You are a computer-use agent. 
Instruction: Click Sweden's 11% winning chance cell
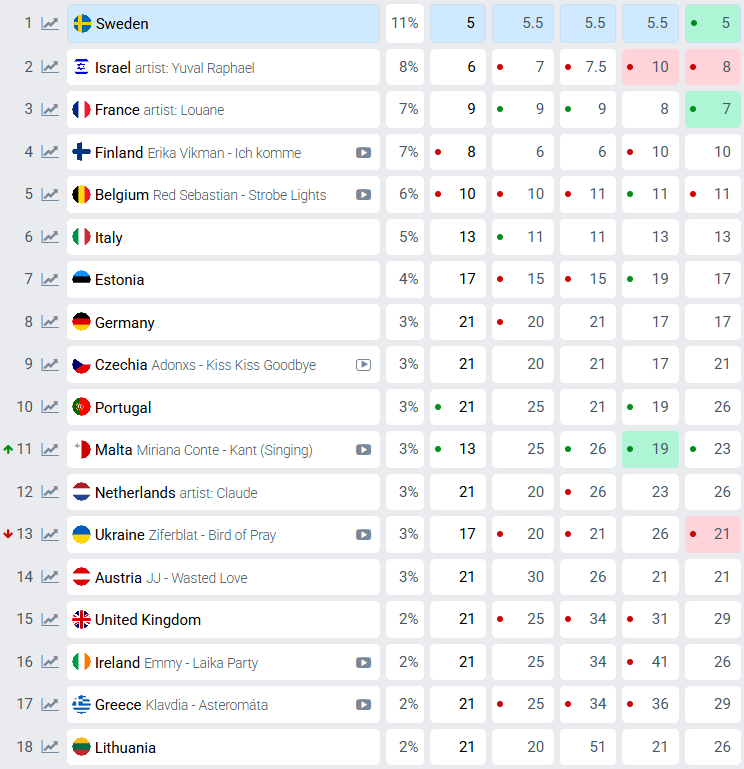tap(405, 24)
